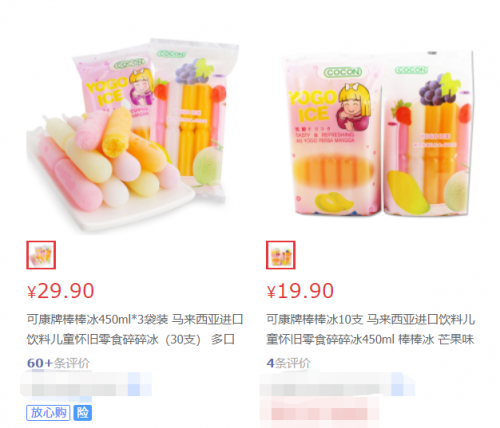Open 可康牌棒棒冰450ml*3袋装 product title
This screenshot has width=500, height=428.
point(135,329)
